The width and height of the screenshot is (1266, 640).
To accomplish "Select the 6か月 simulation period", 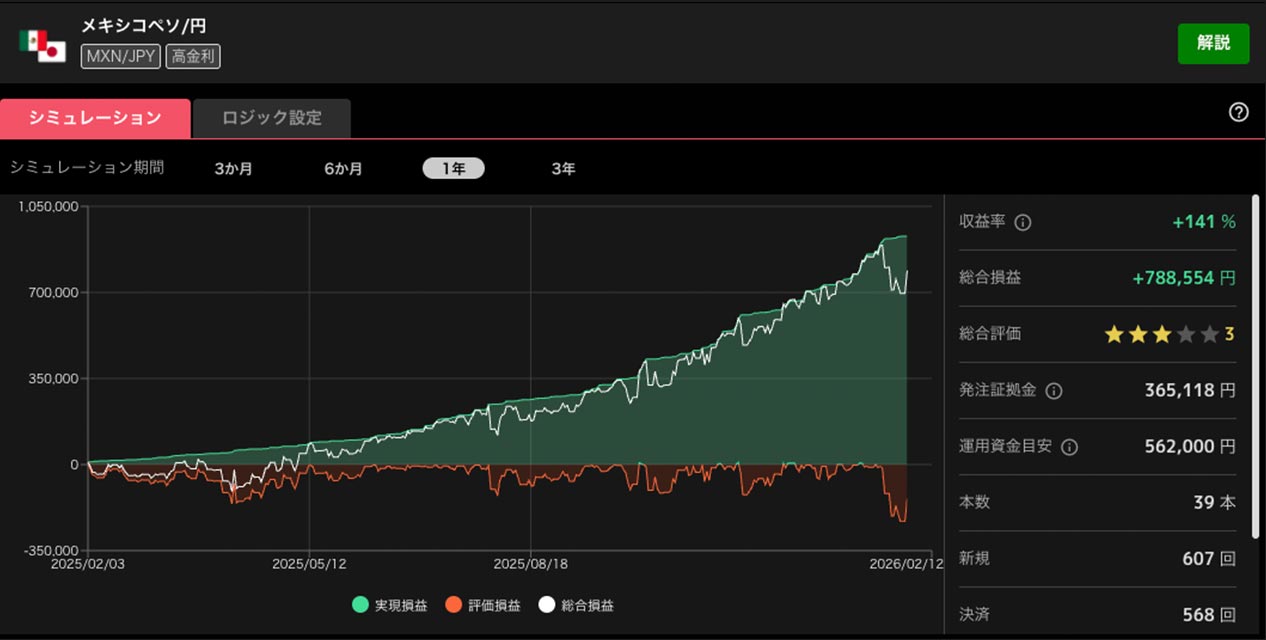I will pos(343,169).
